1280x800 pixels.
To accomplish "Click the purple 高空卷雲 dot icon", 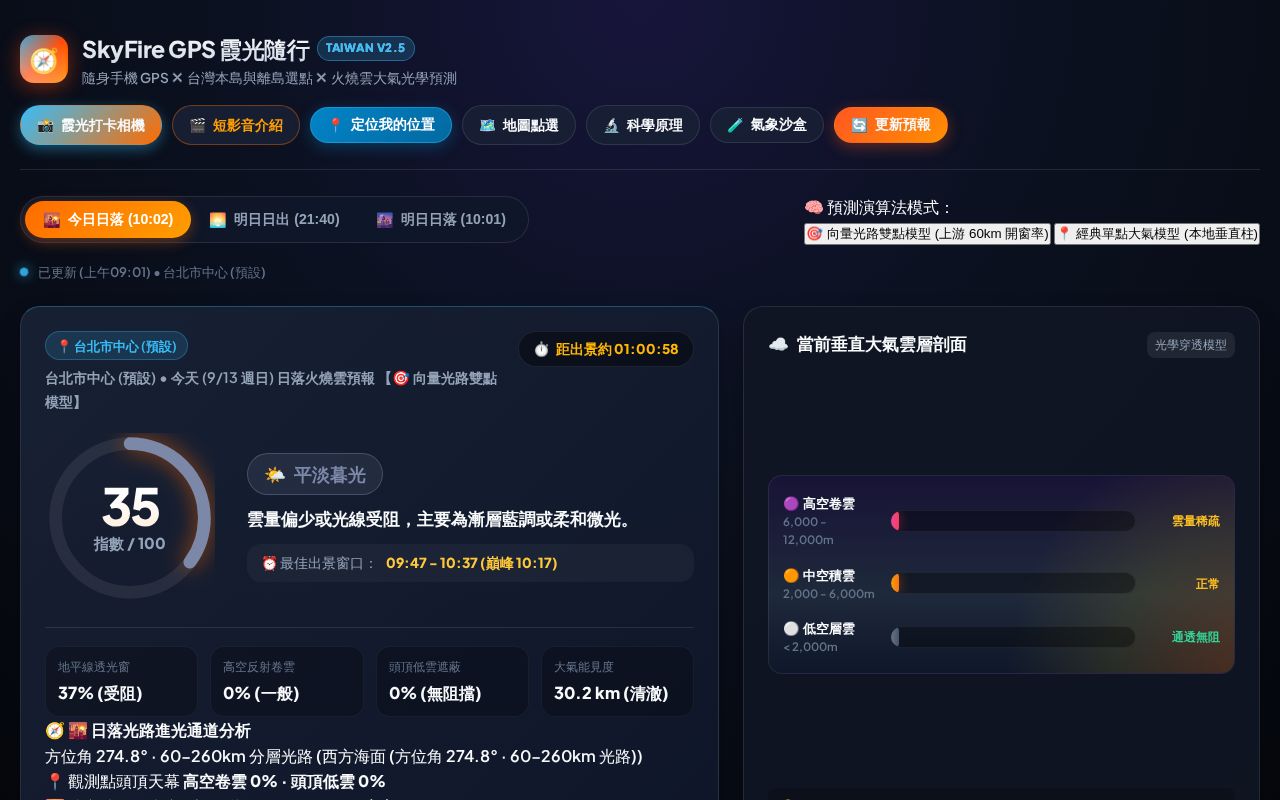I will pos(791,504).
